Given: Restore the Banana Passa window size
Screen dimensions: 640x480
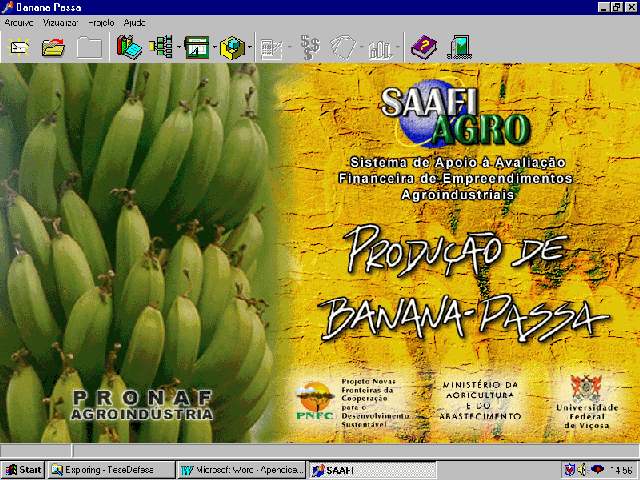Looking at the screenshot, I should (616, 7).
